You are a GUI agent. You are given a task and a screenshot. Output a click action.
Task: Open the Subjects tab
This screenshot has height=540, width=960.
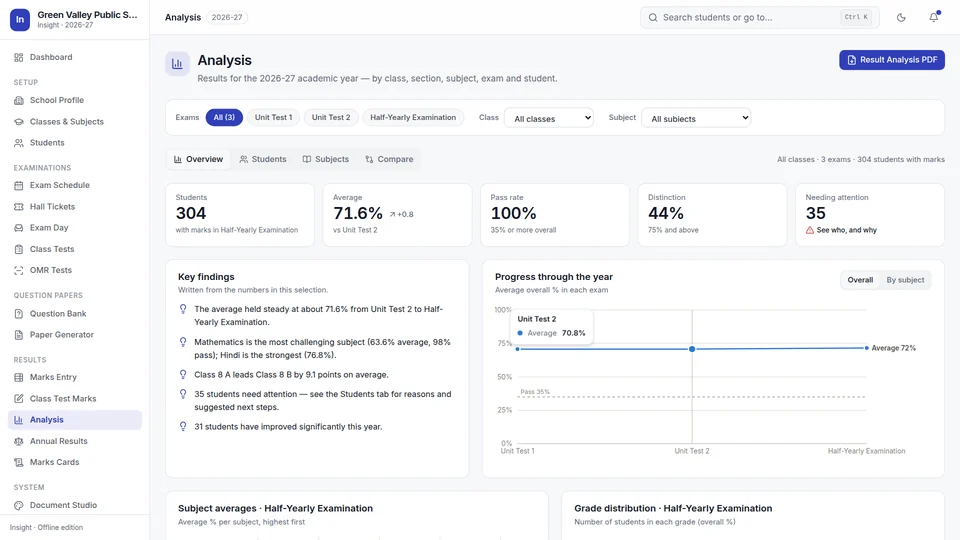[x=326, y=159]
